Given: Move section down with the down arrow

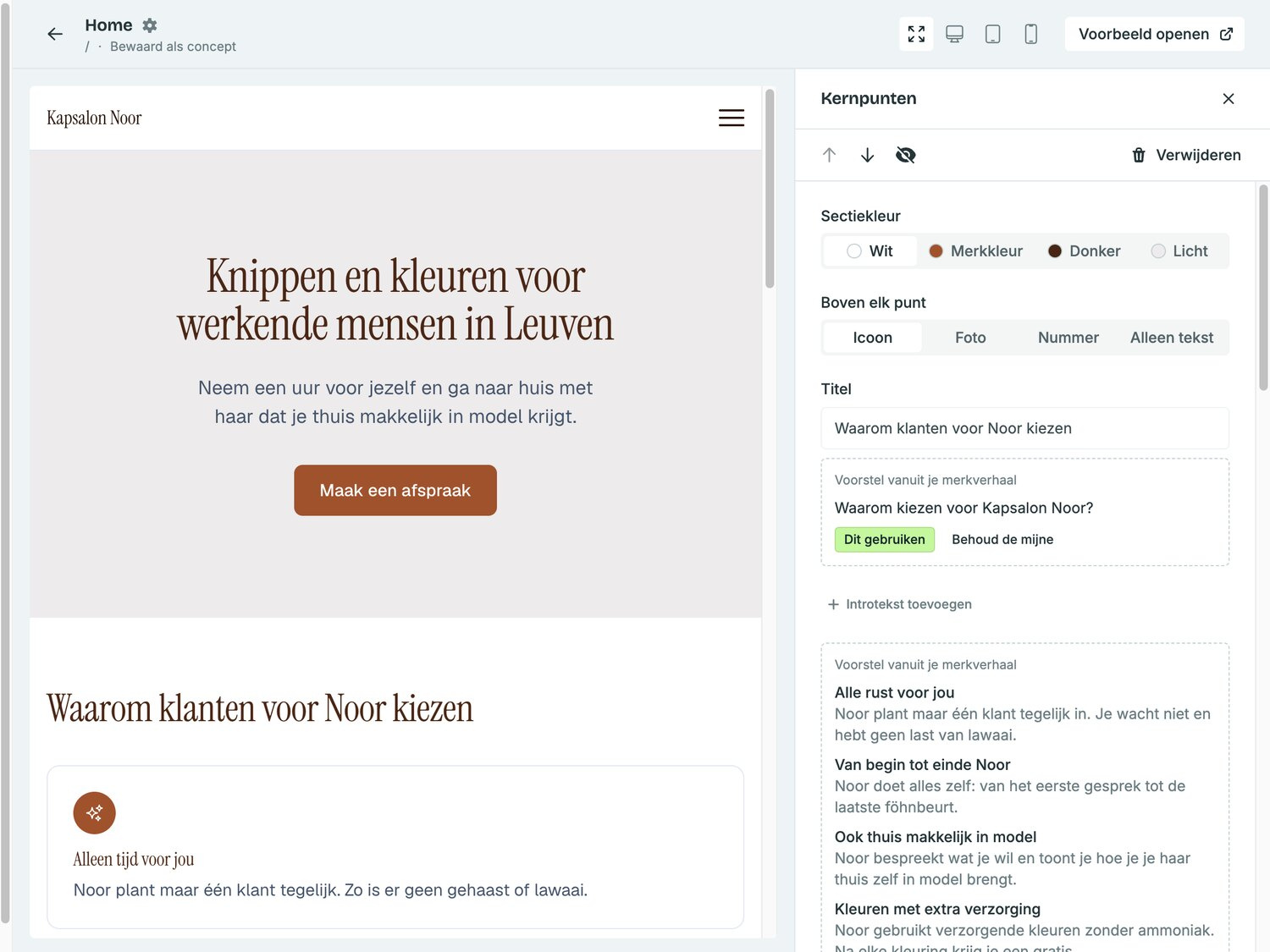Looking at the screenshot, I should tap(867, 155).
